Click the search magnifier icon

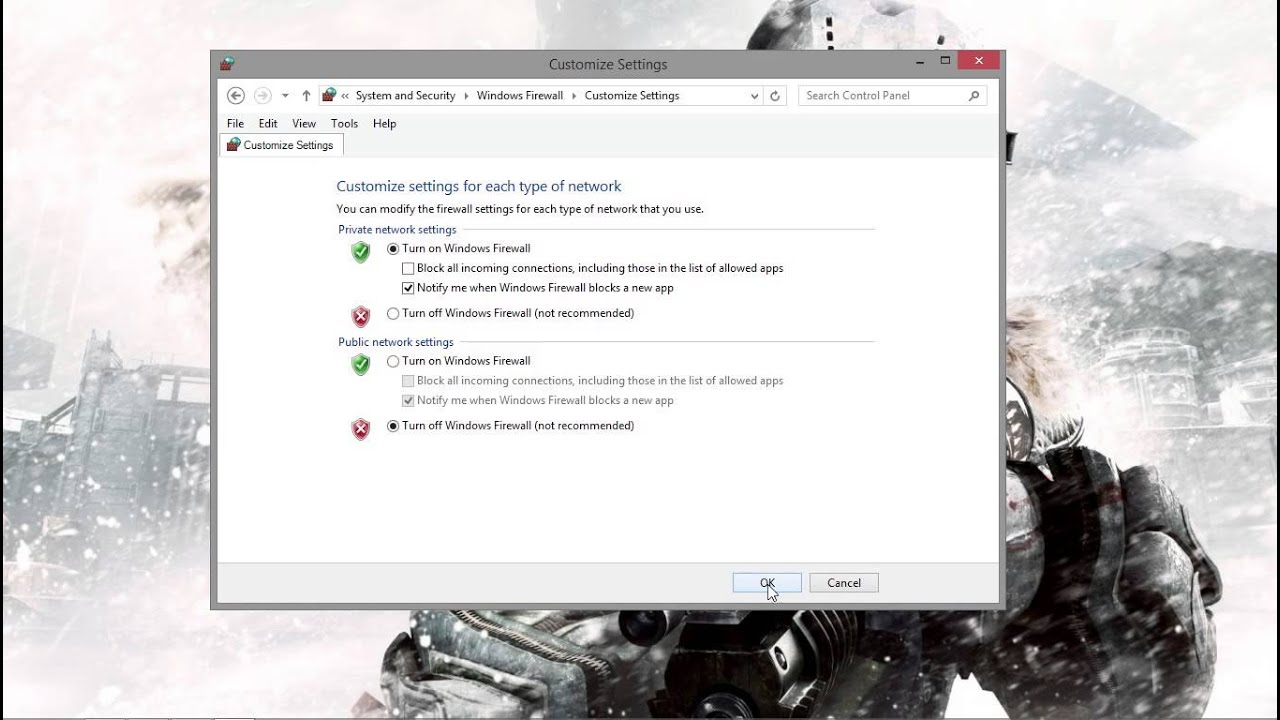[974, 95]
